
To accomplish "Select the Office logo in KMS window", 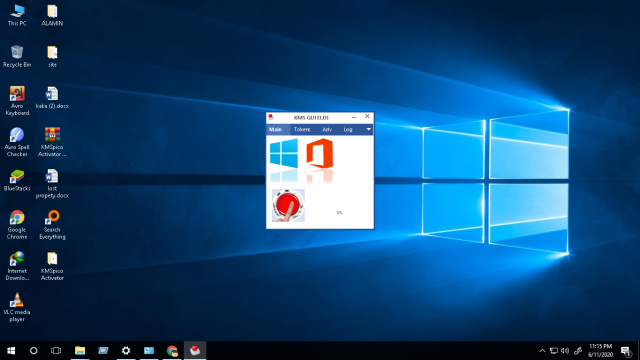I will pyautogui.click(x=320, y=153).
